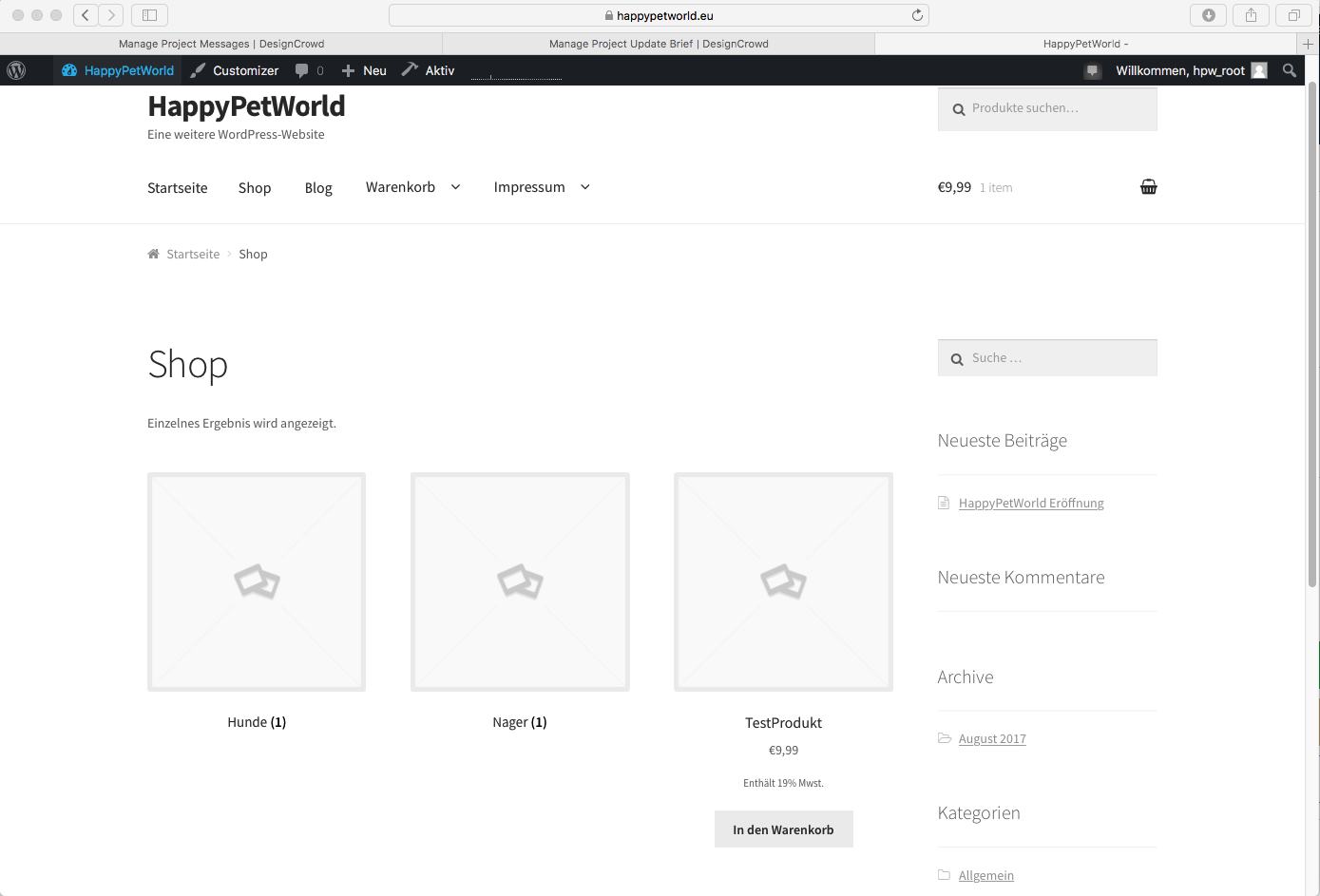Click the user avatar in admin bar

[x=1259, y=70]
